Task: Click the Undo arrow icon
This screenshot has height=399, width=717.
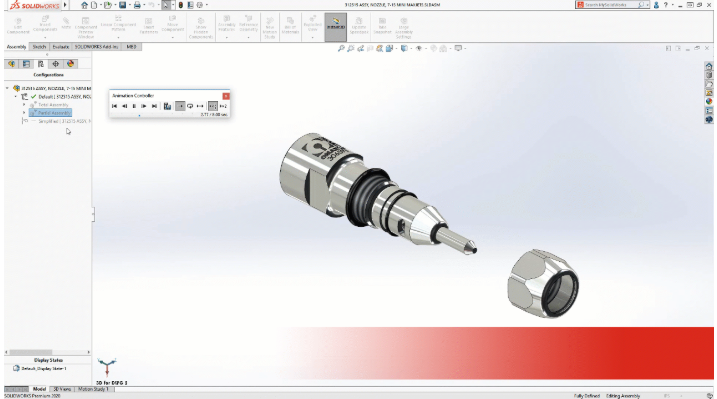Action: (x=151, y=5)
